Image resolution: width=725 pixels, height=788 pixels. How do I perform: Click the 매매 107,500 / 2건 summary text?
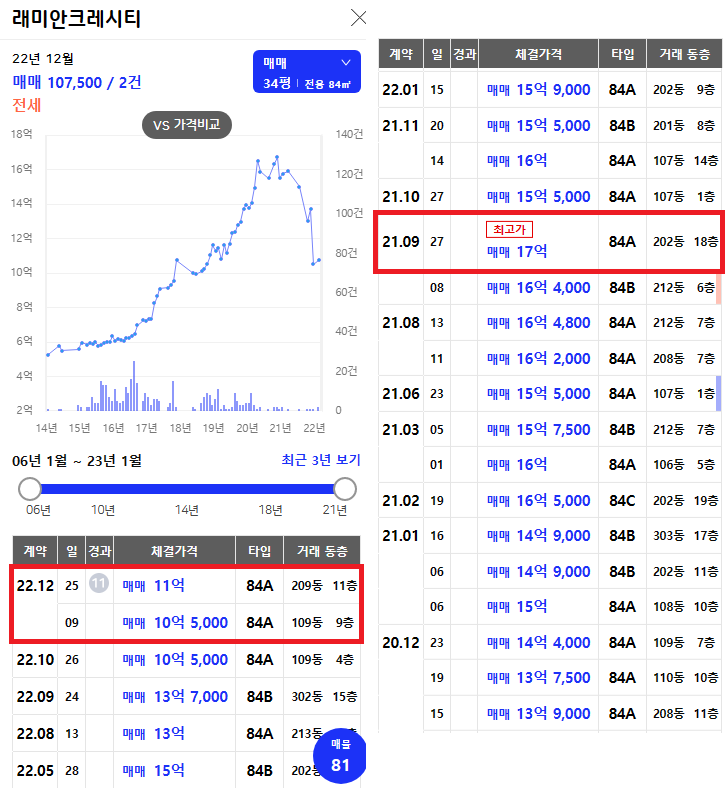tap(77, 82)
